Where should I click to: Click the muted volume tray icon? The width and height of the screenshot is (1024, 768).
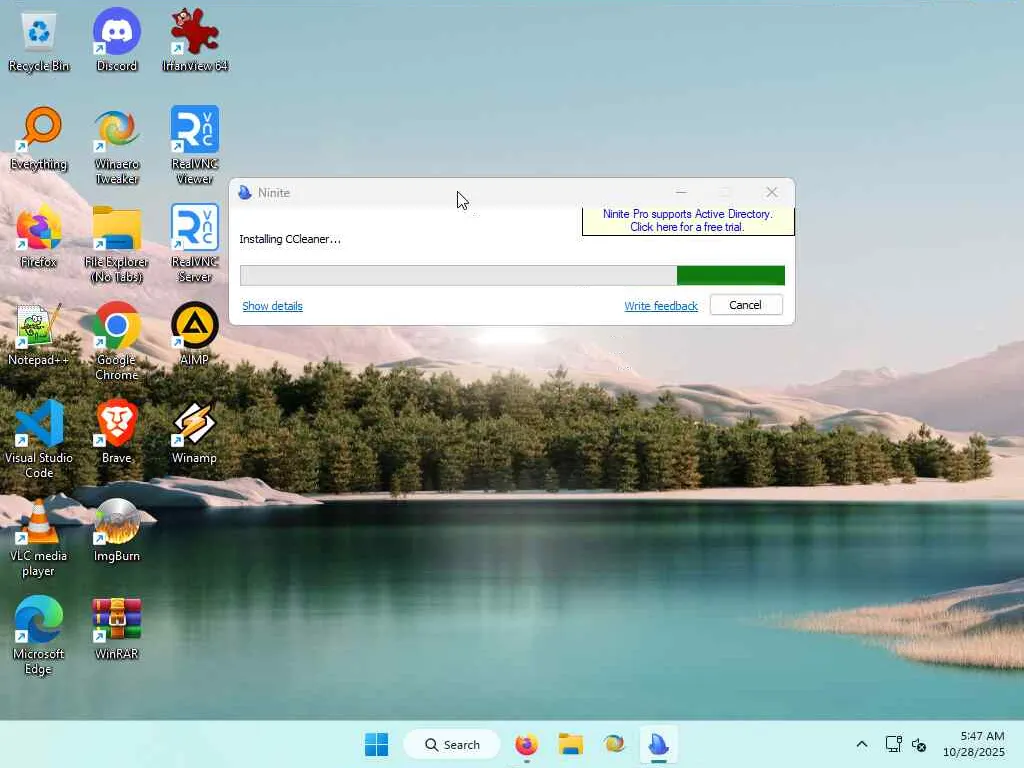tap(919, 744)
